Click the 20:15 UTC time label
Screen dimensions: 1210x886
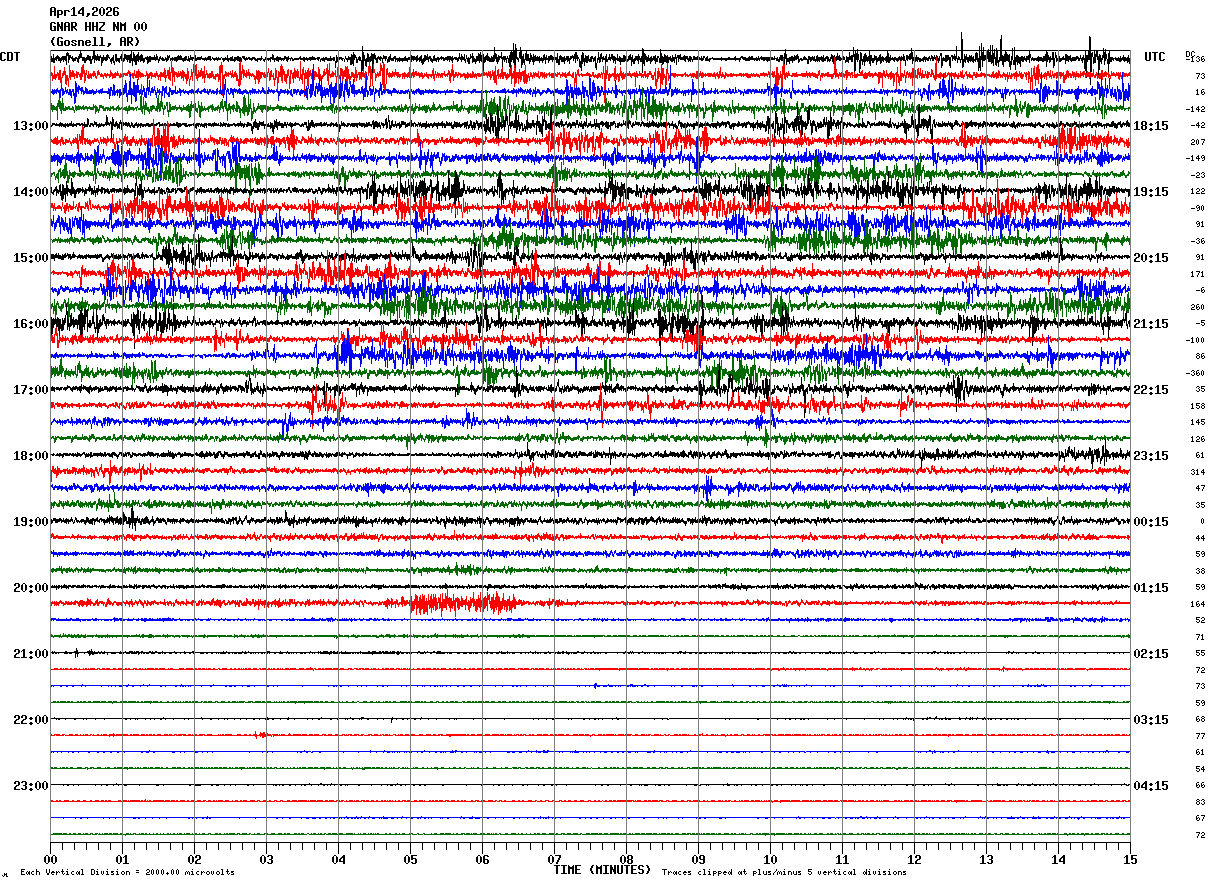pos(1151,258)
